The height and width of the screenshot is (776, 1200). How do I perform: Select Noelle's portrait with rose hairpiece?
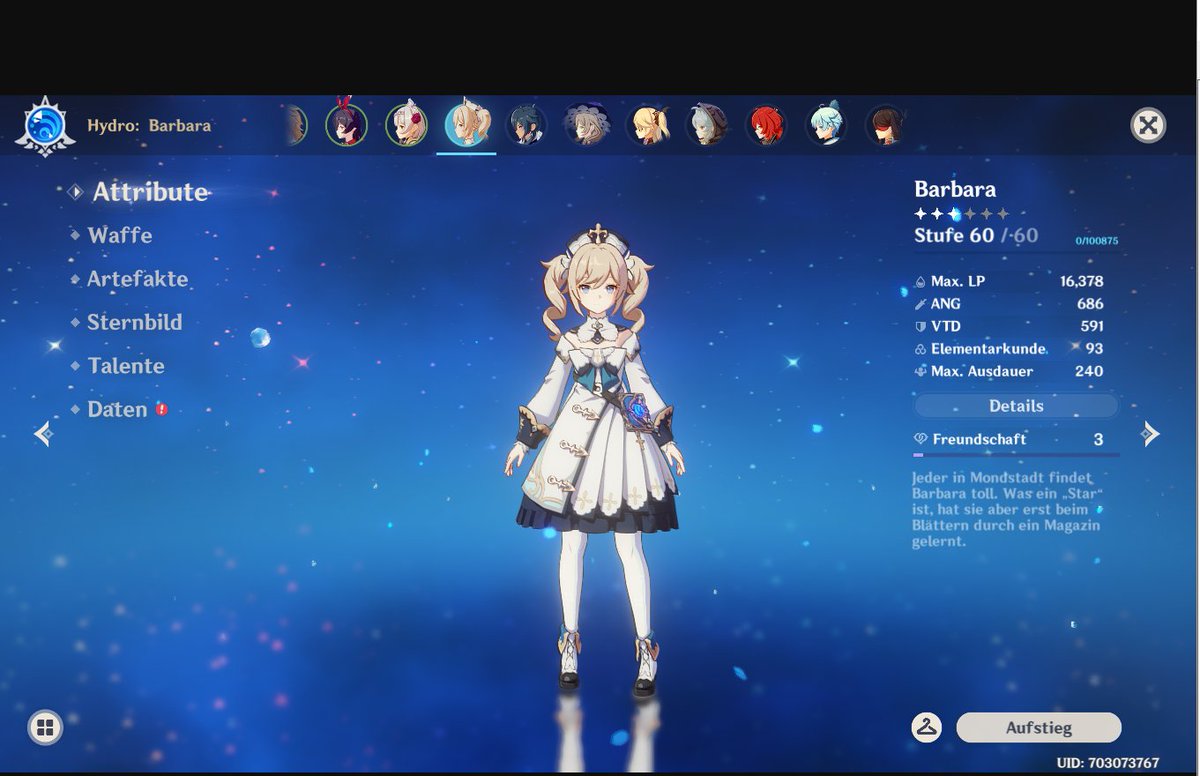[406, 125]
